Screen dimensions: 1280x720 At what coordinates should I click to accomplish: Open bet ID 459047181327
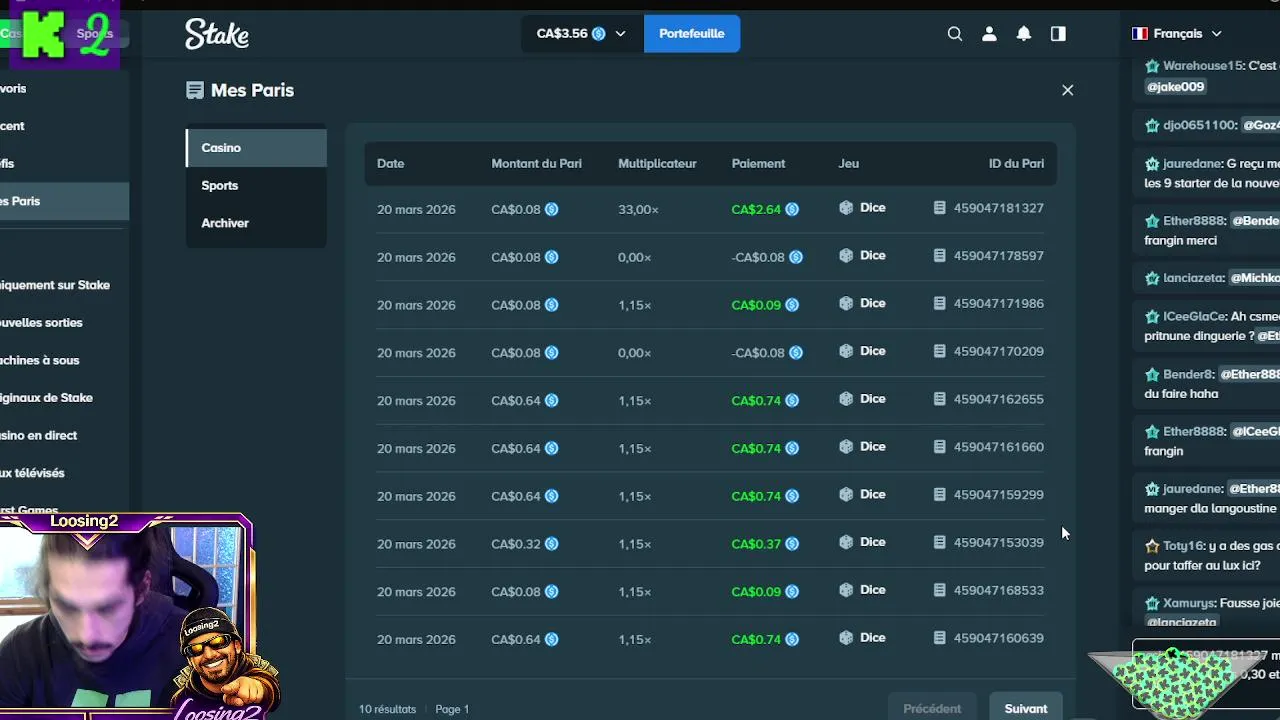[989, 208]
